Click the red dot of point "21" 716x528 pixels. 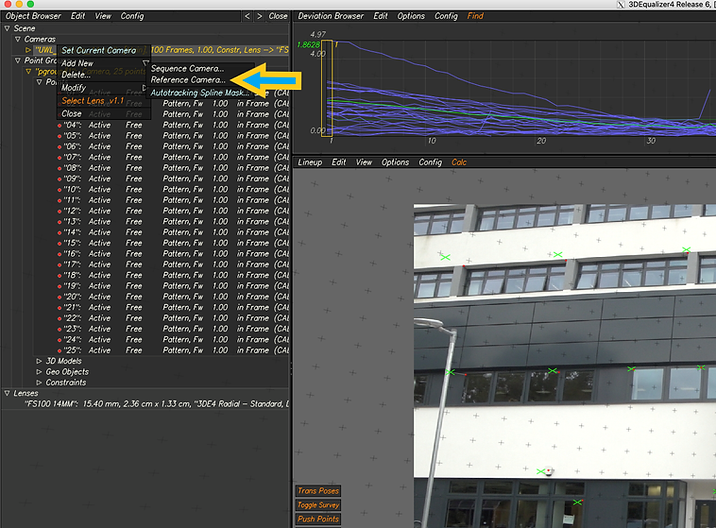coord(59,308)
